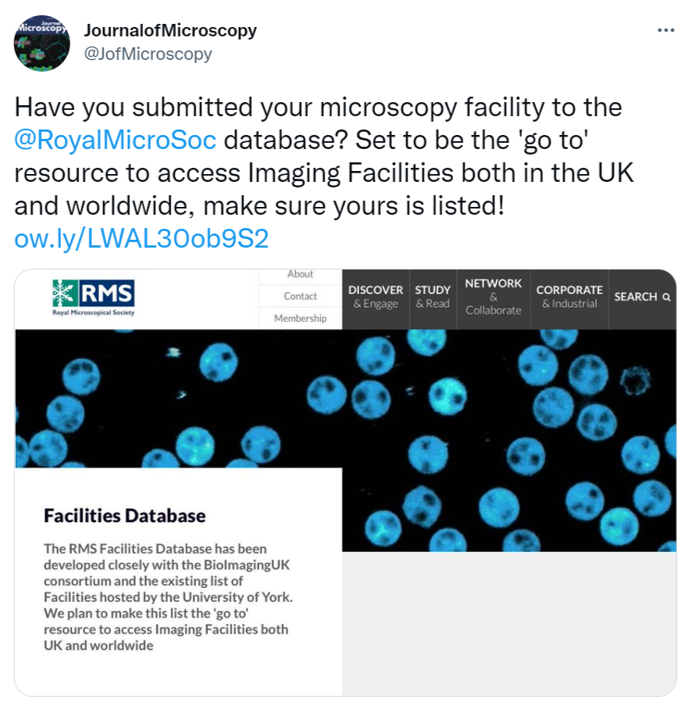Select the Membership menu item
The height and width of the screenshot is (712, 684).
300,318
